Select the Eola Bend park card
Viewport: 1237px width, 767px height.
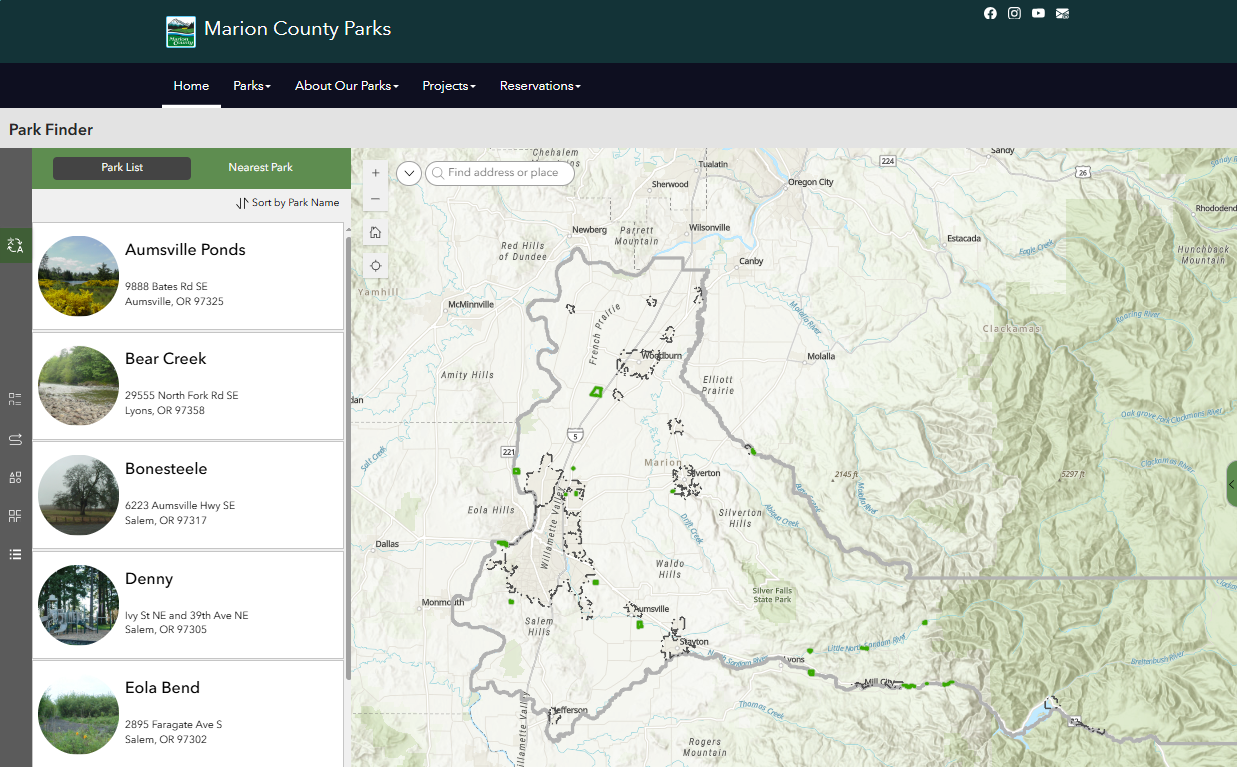(188, 714)
